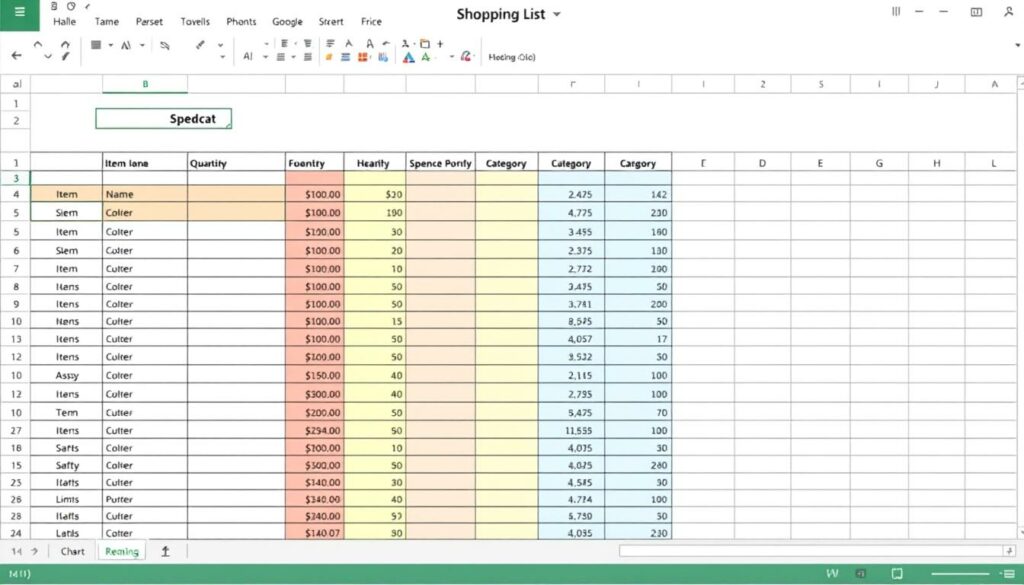Open the Strert menu
The height and width of the screenshot is (585, 1024).
click(x=330, y=22)
